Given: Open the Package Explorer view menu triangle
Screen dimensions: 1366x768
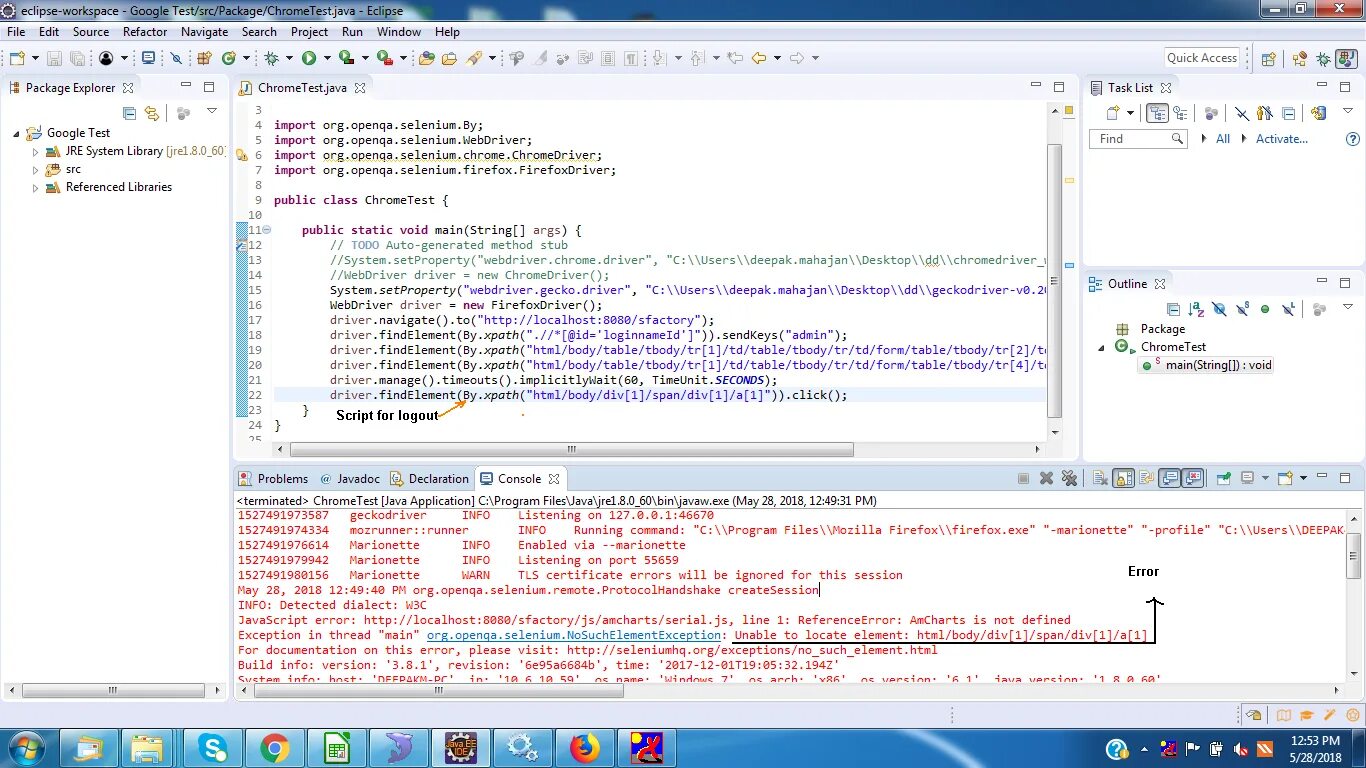Looking at the screenshot, I should (212, 111).
